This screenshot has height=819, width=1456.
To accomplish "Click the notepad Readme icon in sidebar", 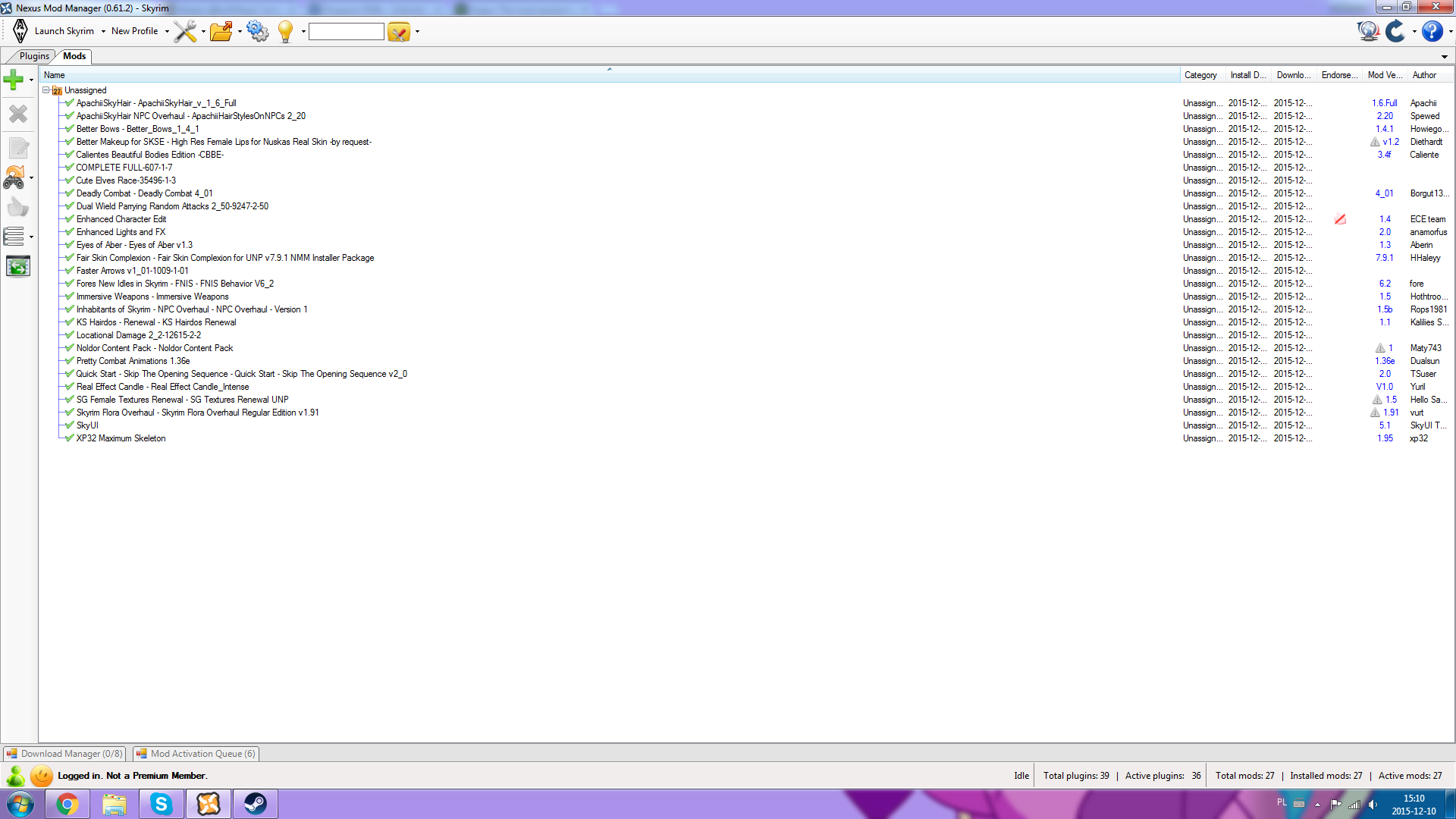I will coord(18,147).
